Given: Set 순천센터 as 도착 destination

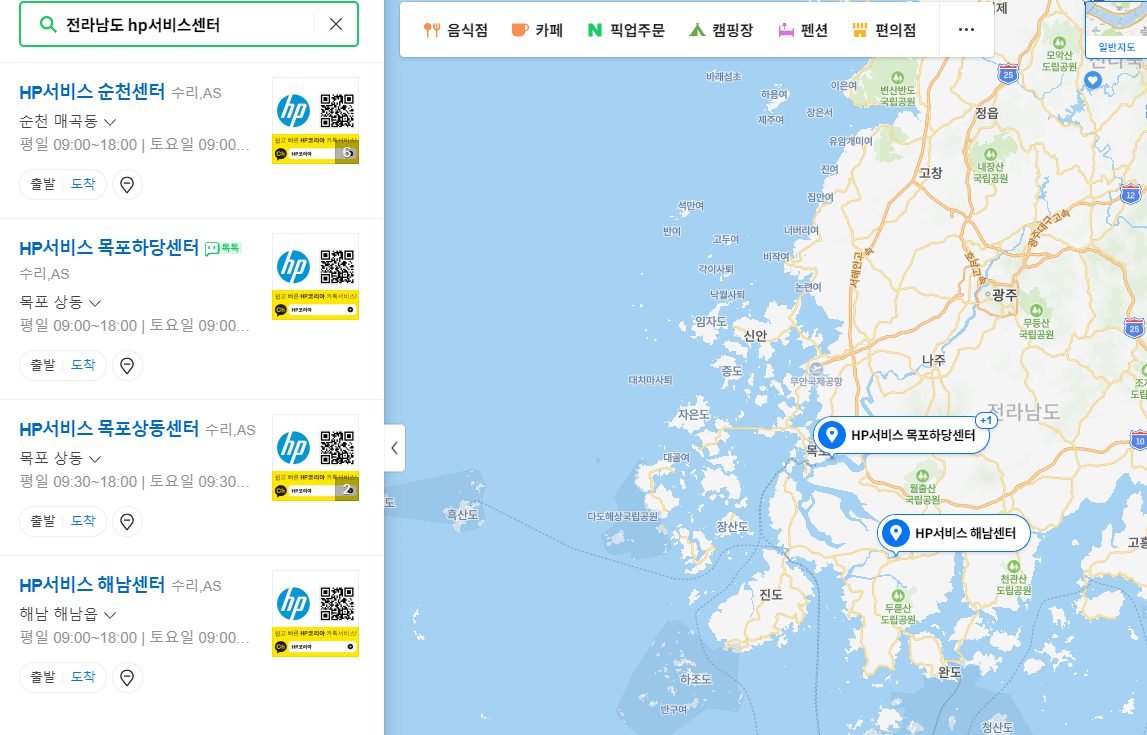Looking at the screenshot, I should pyautogui.click(x=83, y=184).
